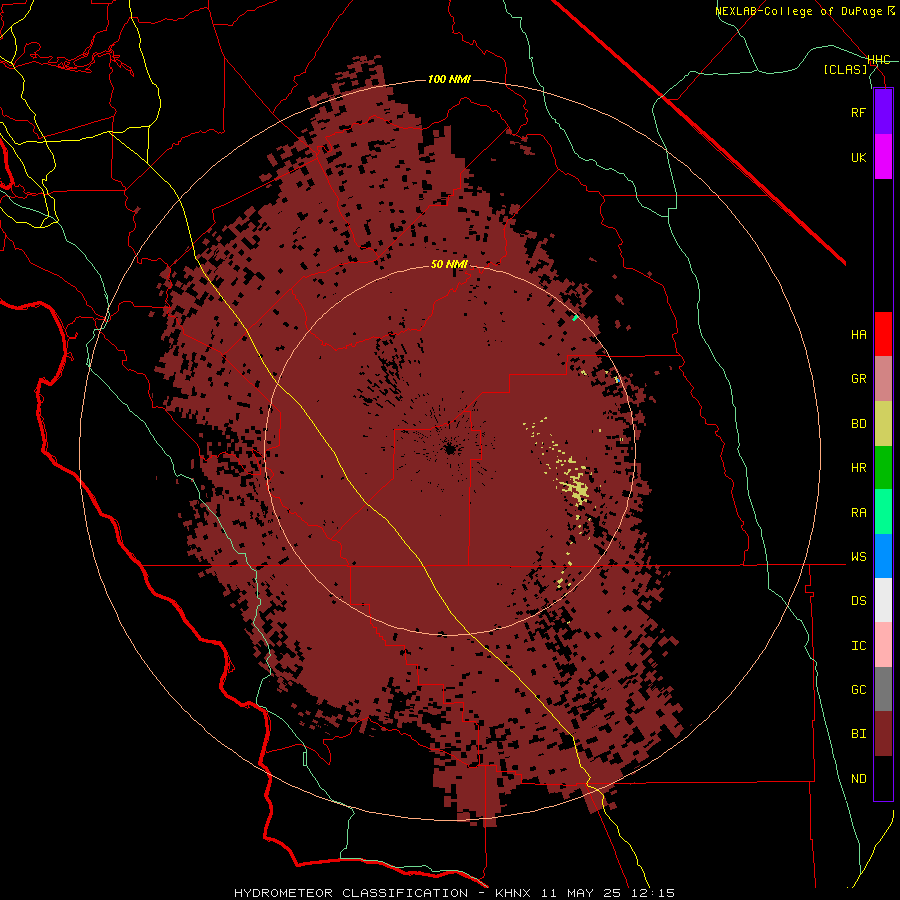Screen dimensions: 900x900
Task: Click the RF purple legend swatch
Action: pos(883,112)
